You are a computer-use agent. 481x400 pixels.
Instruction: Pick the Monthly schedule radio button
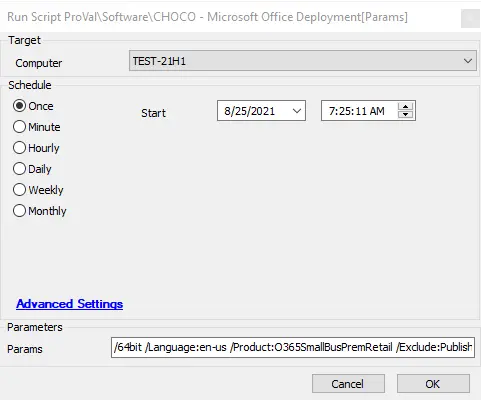[x=19, y=211]
